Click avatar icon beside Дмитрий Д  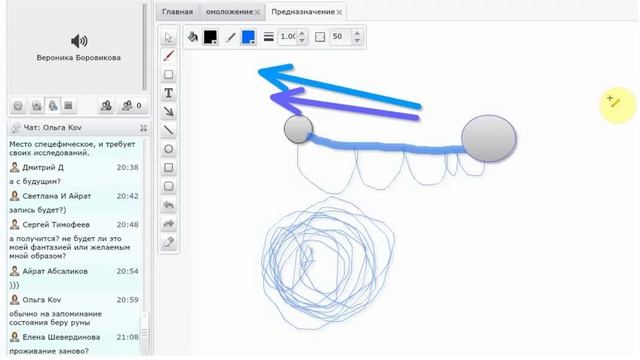pyautogui.click(x=15, y=167)
